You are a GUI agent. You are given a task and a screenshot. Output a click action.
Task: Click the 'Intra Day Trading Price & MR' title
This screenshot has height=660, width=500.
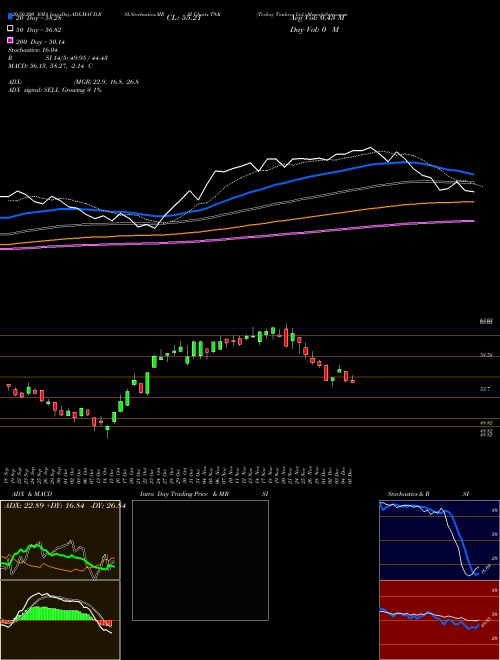click(184, 494)
